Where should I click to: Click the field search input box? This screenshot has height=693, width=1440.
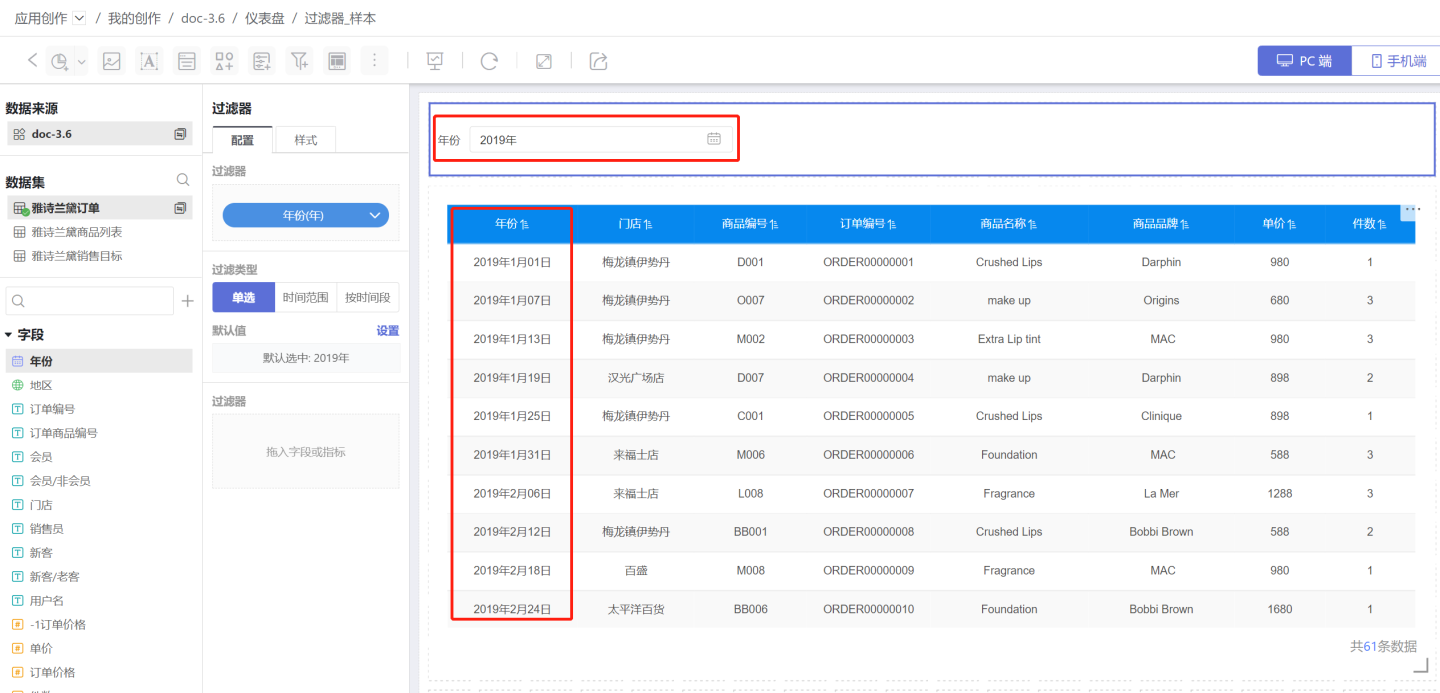coord(90,300)
